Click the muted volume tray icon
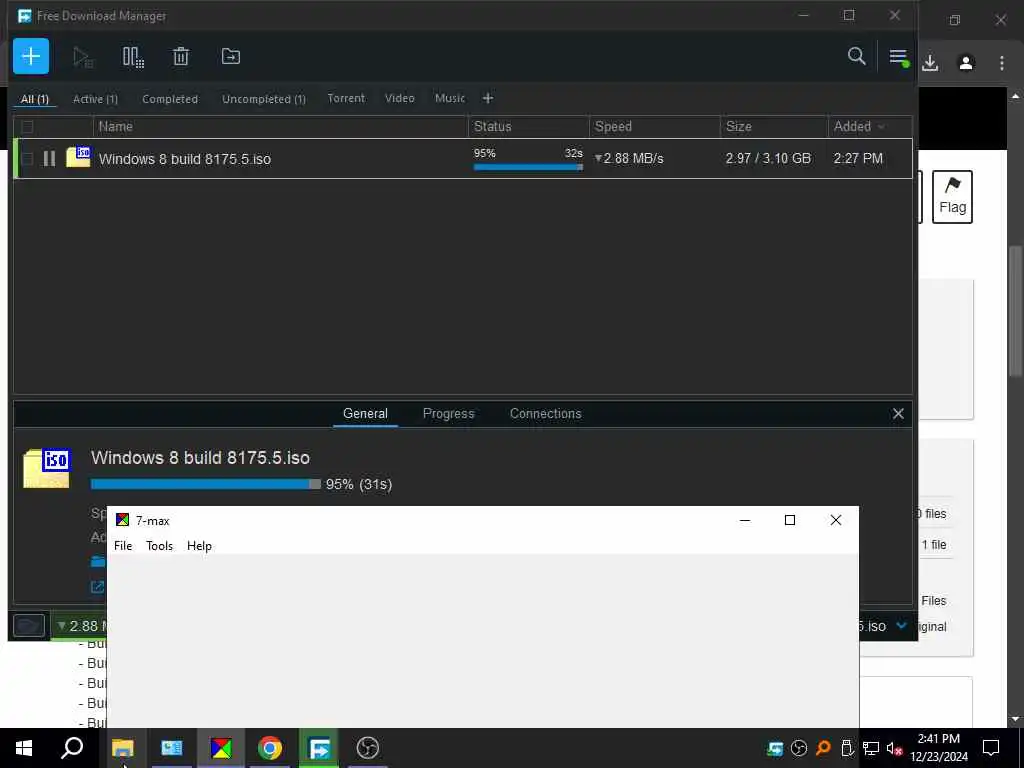 [894, 748]
